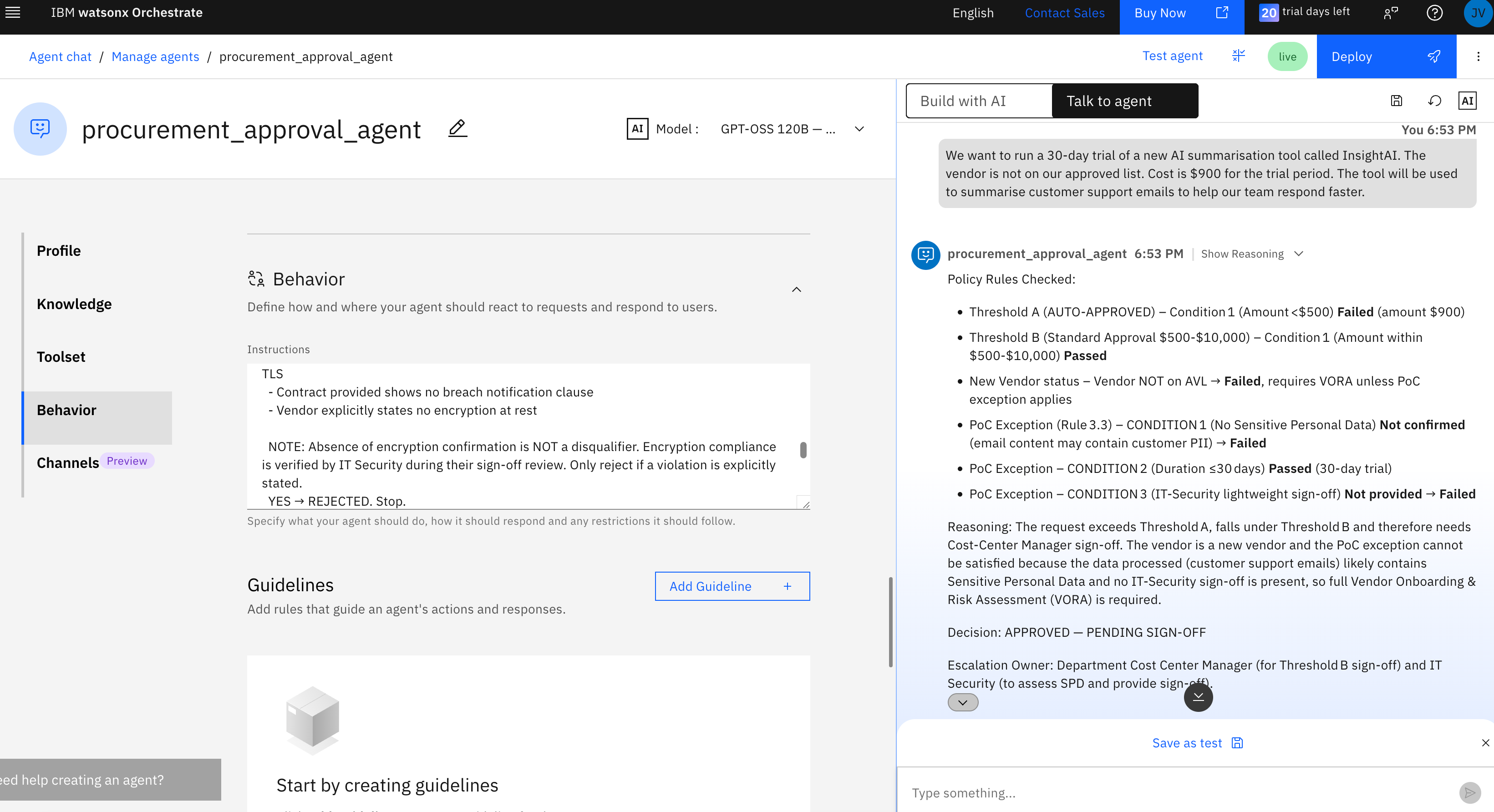The height and width of the screenshot is (812, 1494).
Task: Click the large agent avatar icon
Action: 40,129
